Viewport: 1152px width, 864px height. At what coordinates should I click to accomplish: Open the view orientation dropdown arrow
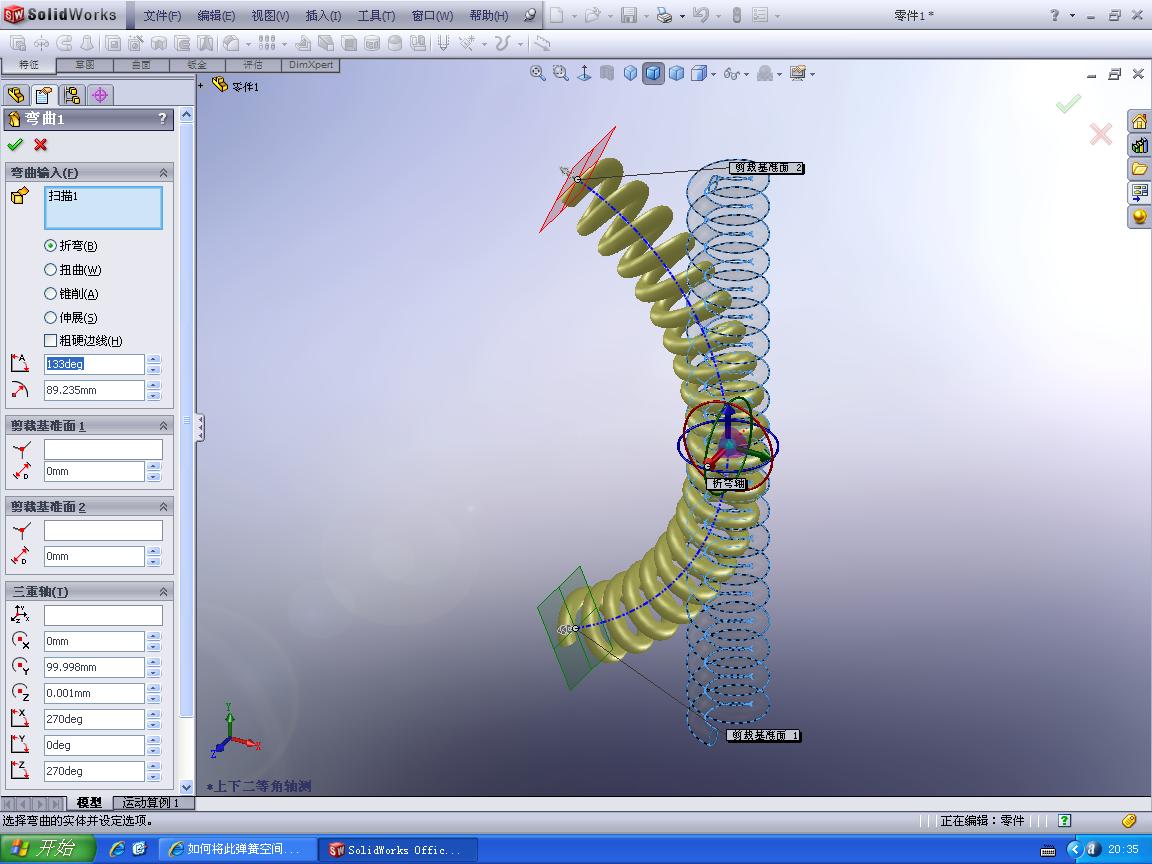coord(713,74)
